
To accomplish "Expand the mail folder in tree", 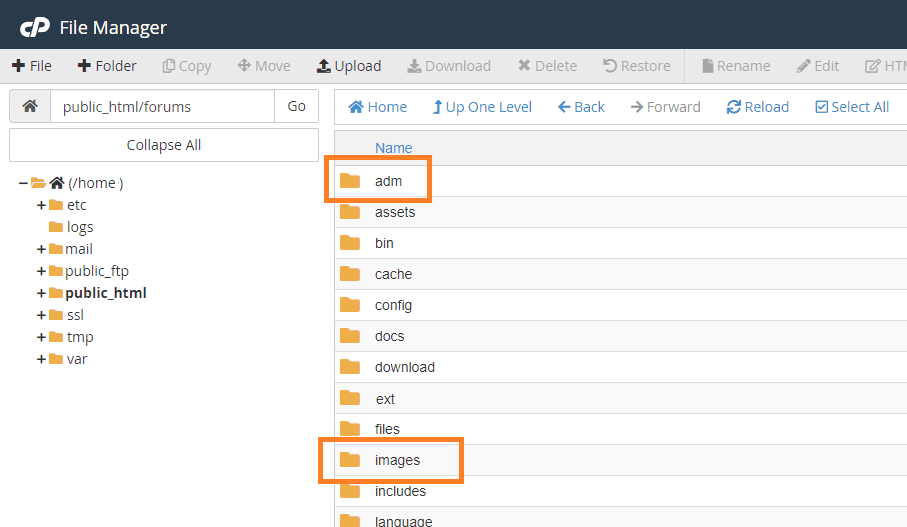I will (41, 249).
